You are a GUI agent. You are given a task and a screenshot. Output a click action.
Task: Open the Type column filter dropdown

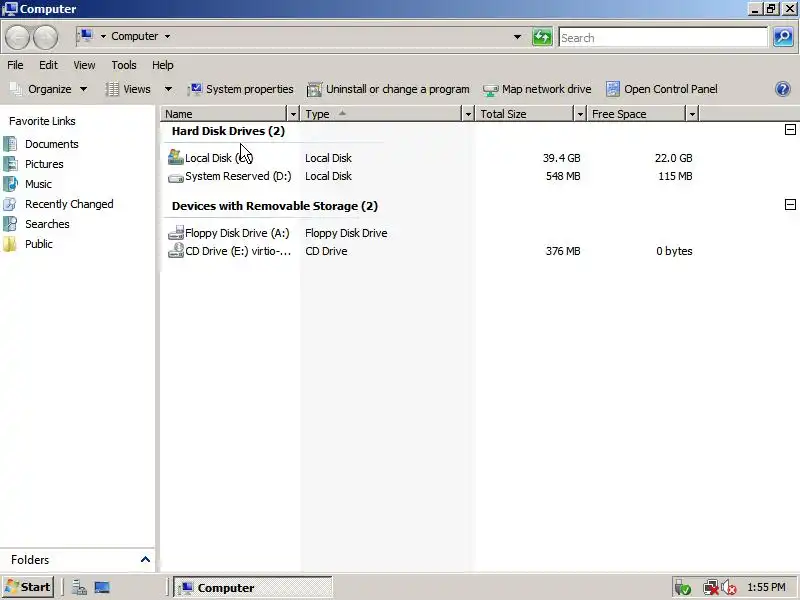[x=468, y=114]
